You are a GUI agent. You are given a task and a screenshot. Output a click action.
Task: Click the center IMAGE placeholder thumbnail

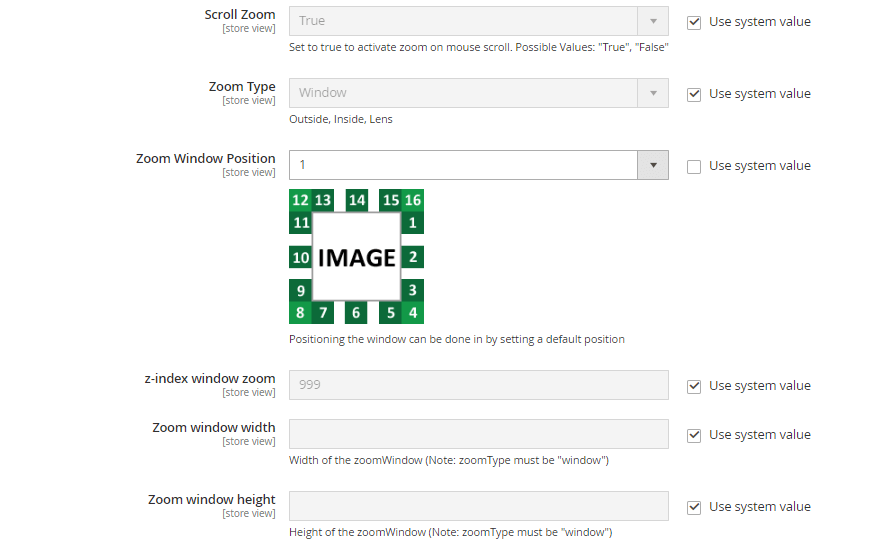click(357, 257)
